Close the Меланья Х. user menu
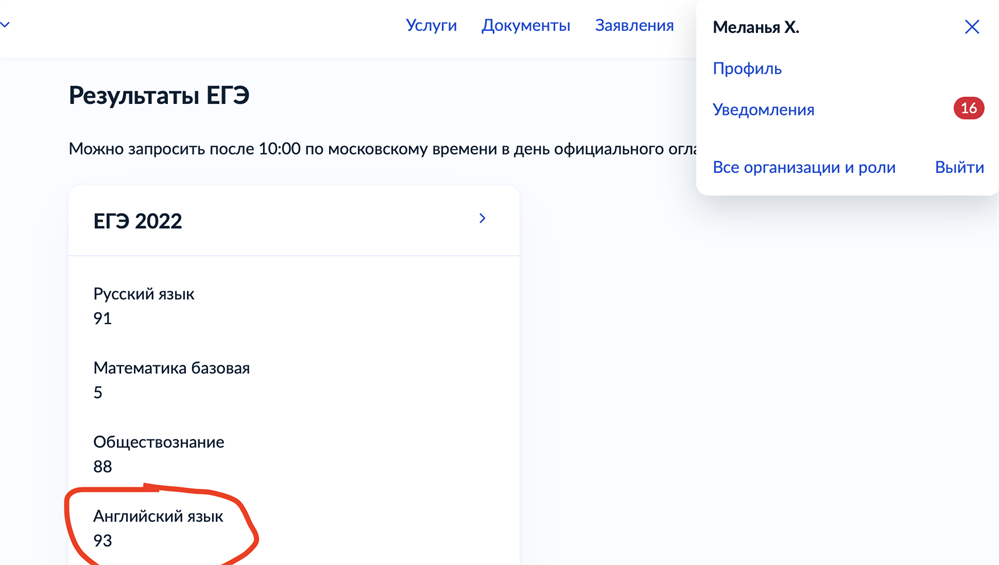999x565 pixels. click(x=972, y=27)
